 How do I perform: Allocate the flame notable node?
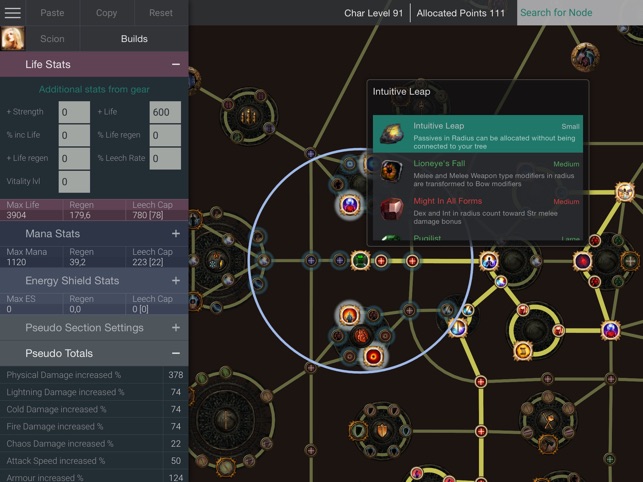click(349, 315)
